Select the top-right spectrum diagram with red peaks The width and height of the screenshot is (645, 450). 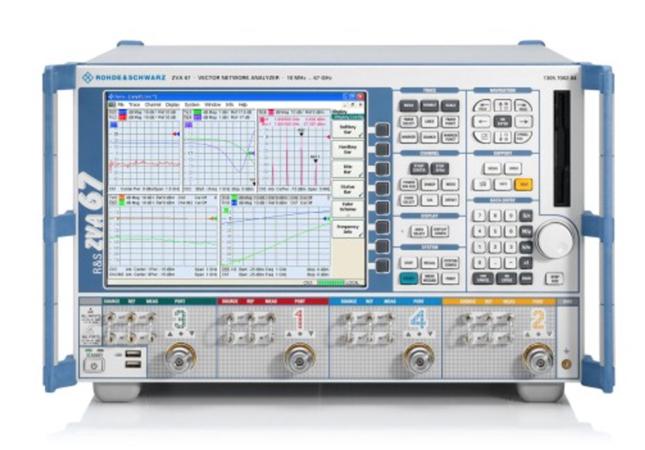click(294, 150)
